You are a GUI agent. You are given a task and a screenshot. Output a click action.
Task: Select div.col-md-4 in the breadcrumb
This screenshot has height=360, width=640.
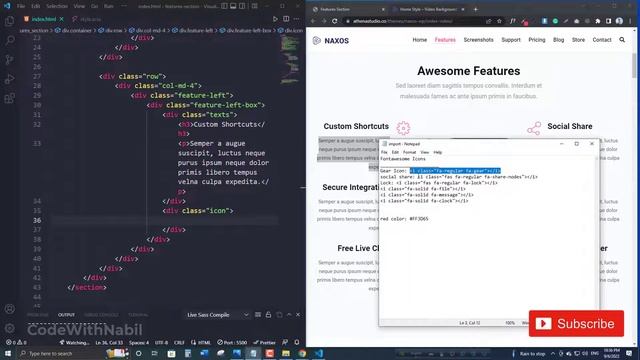(x=148, y=31)
